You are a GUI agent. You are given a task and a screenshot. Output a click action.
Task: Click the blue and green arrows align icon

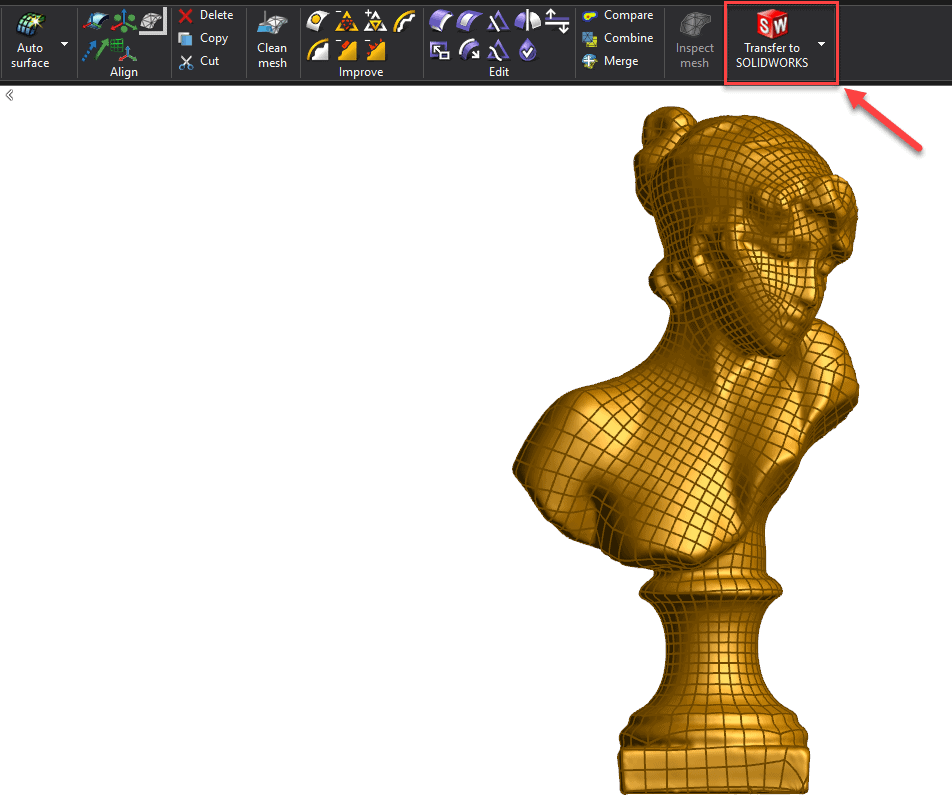(95, 49)
